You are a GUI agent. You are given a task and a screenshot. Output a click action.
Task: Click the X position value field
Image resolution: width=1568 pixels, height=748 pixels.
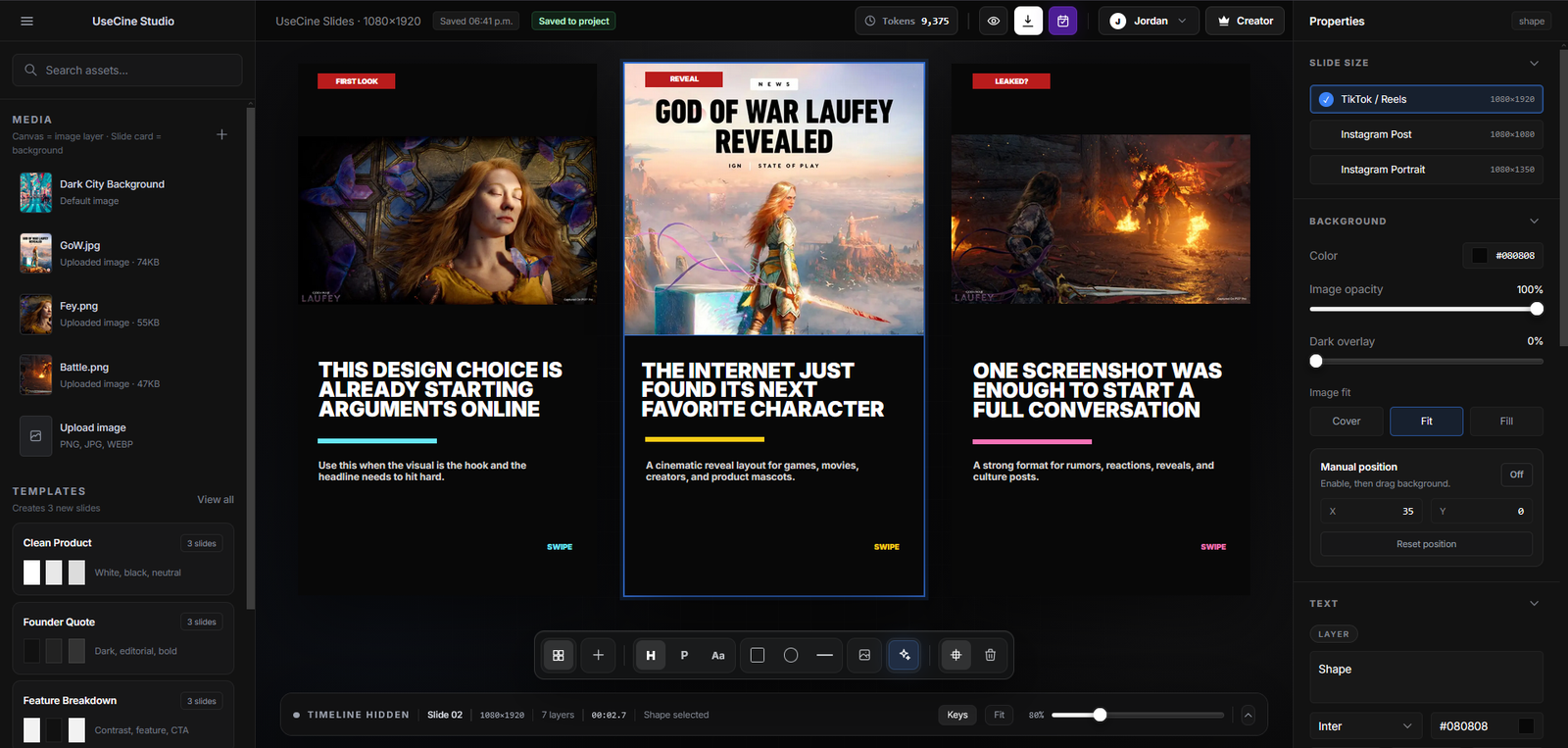tap(1372, 511)
